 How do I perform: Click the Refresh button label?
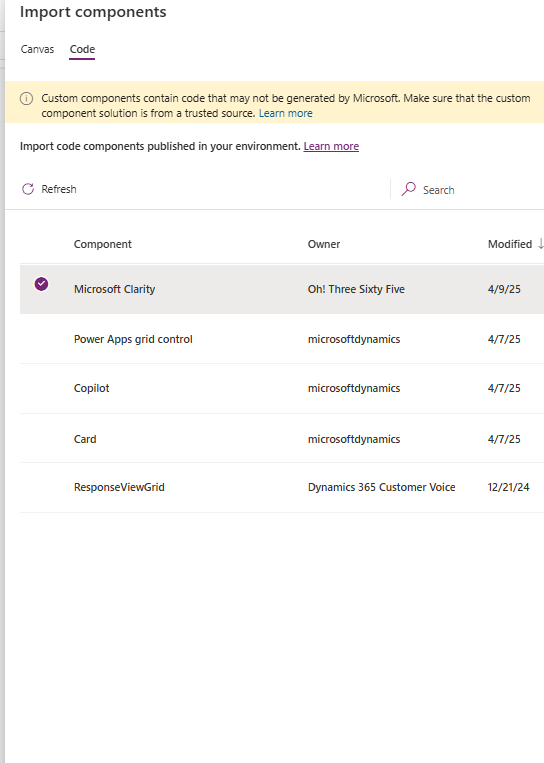[x=59, y=189]
